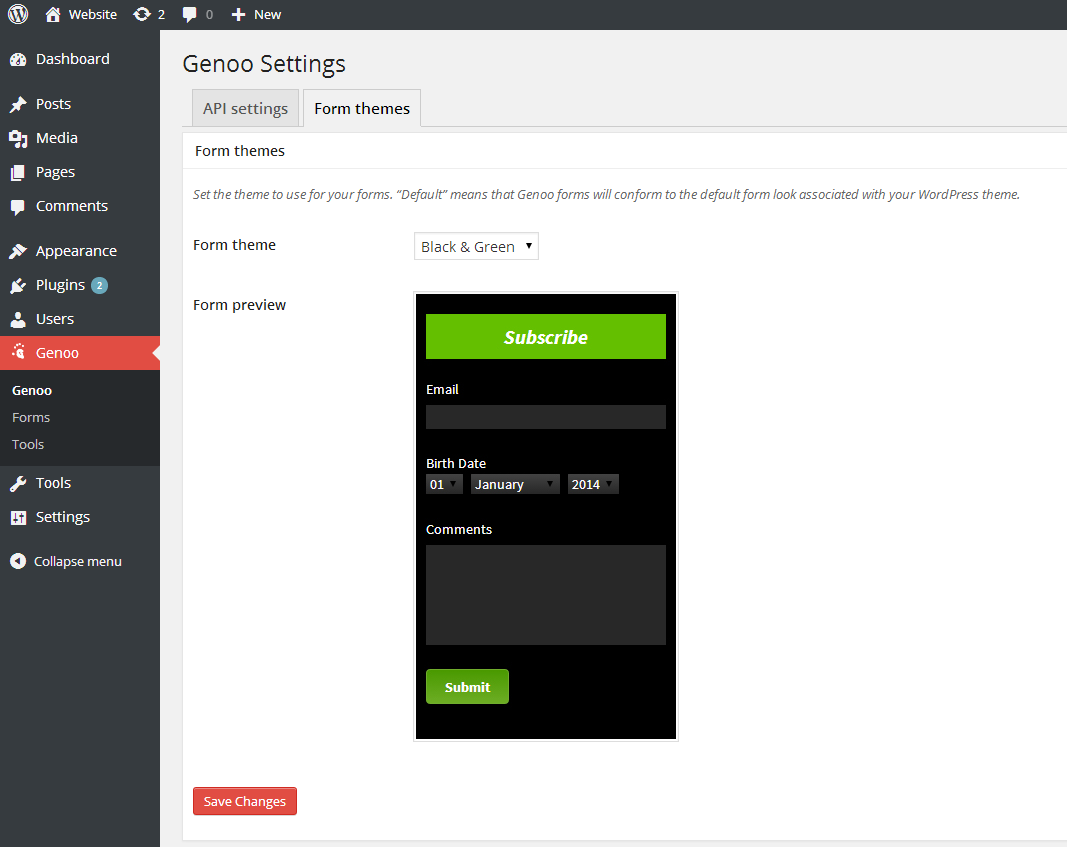Click the Posts pushpin icon
This screenshot has height=847, width=1067.
coord(18,104)
